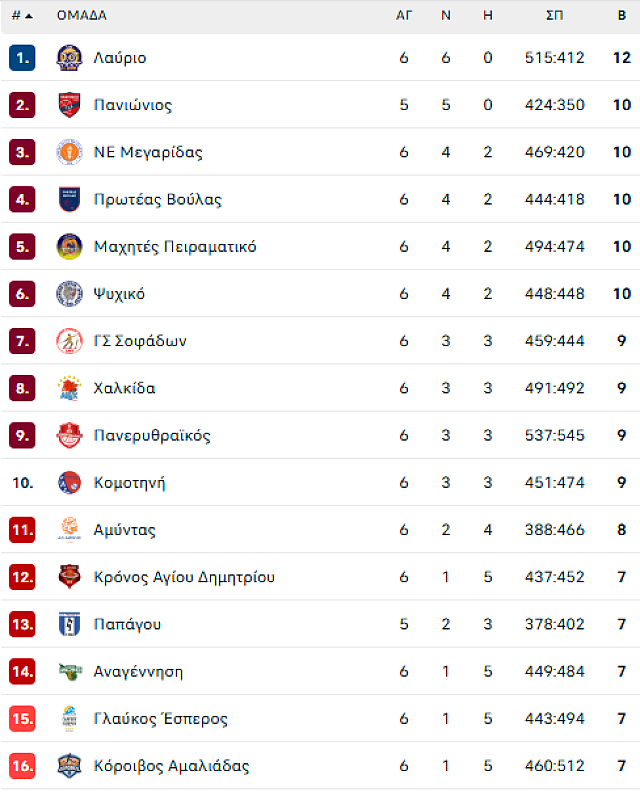Sort table by the # position arrow
This screenshot has height=796, width=640.
[22, 16]
